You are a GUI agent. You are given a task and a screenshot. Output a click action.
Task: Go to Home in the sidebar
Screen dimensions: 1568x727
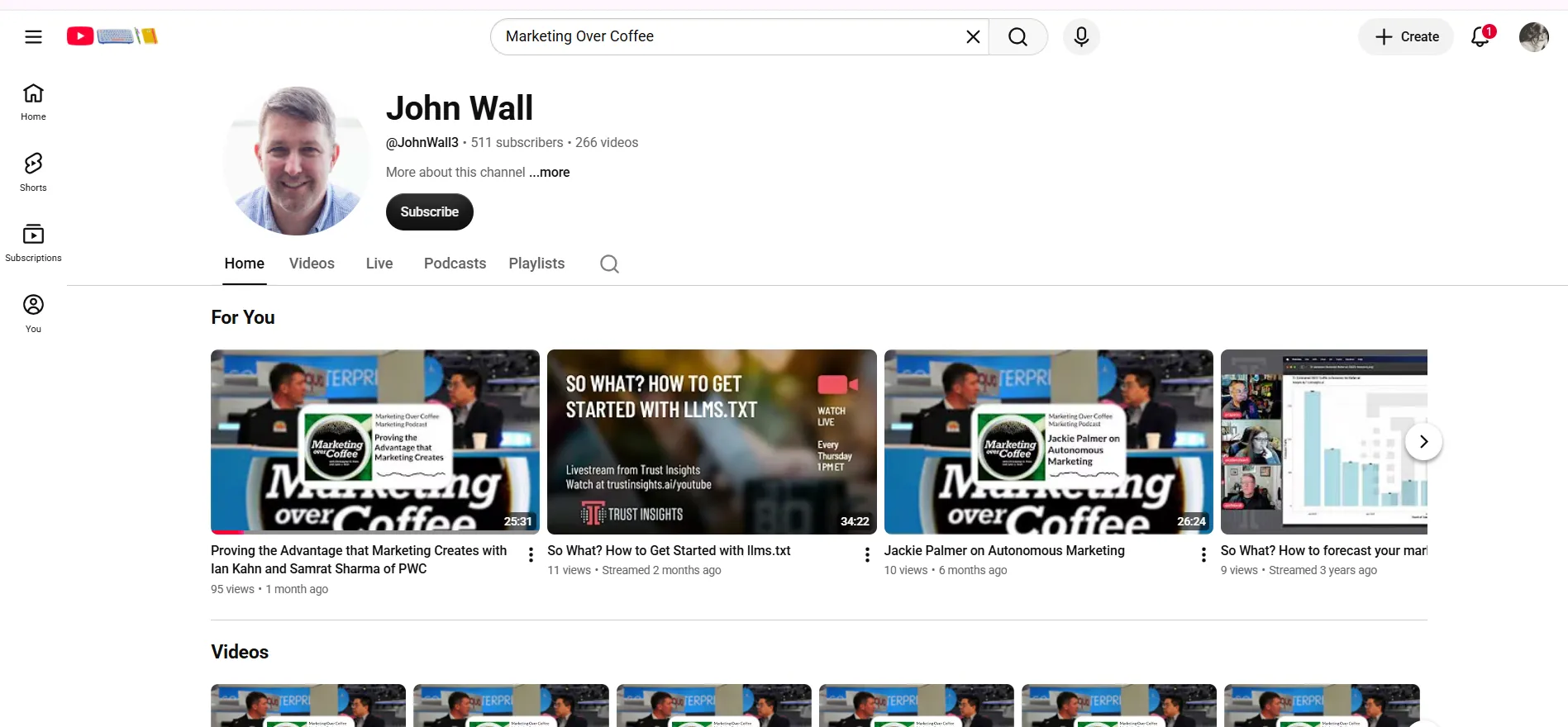point(33,102)
